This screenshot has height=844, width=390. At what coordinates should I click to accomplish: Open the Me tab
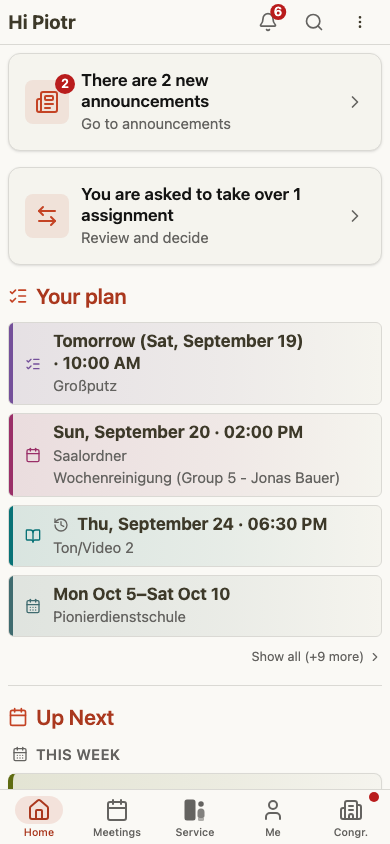273,817
